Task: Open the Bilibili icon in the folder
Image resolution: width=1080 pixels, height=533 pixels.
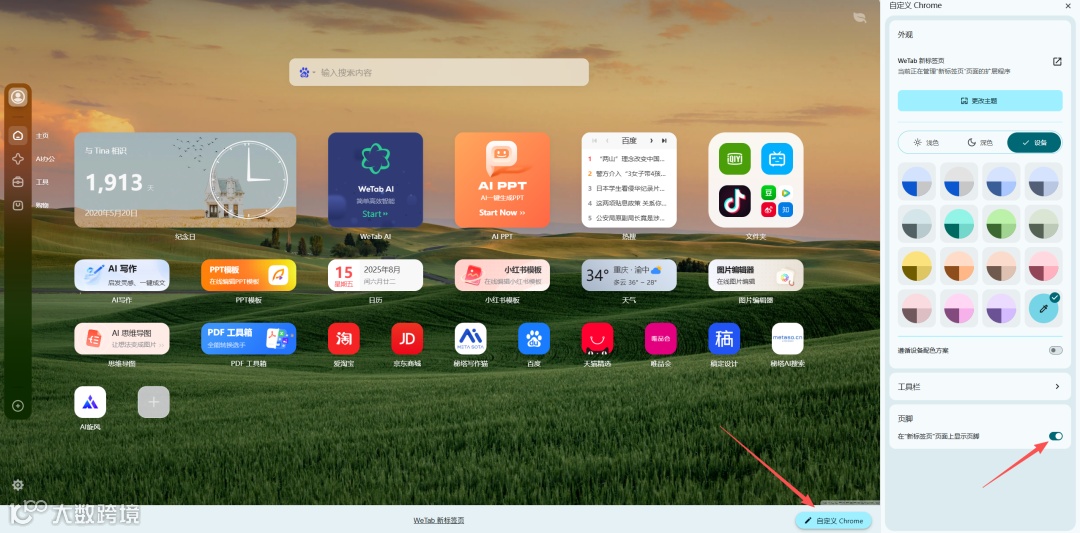Action: (777, 159)
